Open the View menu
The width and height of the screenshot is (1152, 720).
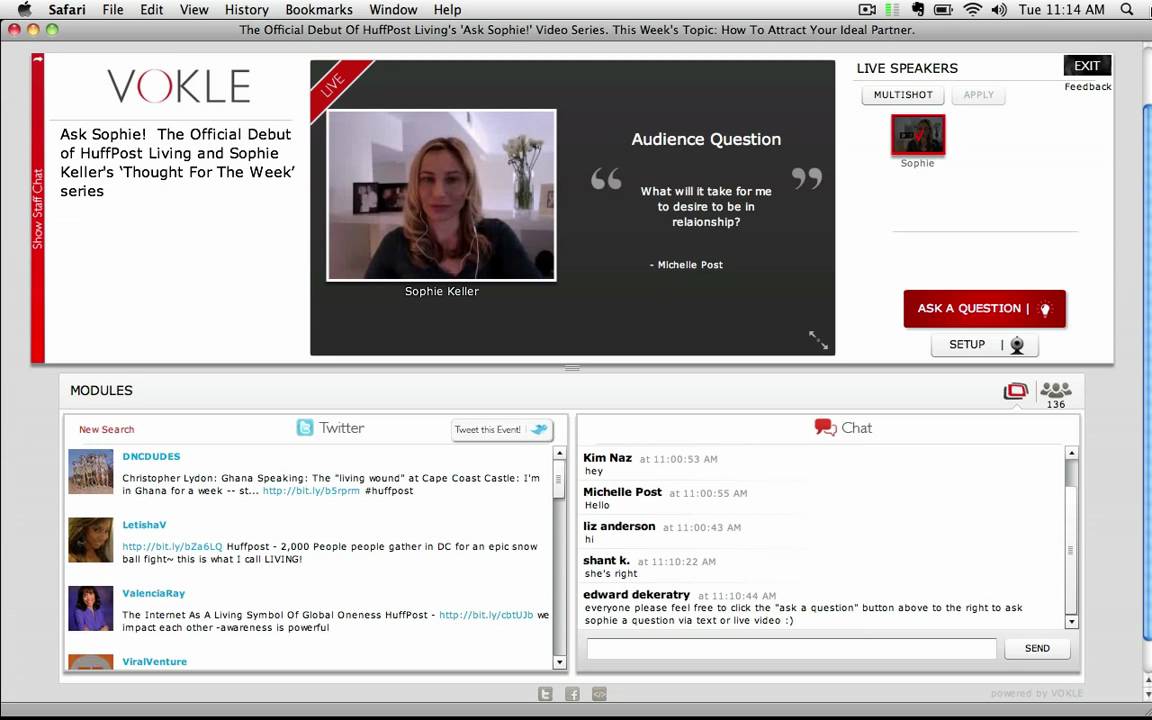pos(194,10)
